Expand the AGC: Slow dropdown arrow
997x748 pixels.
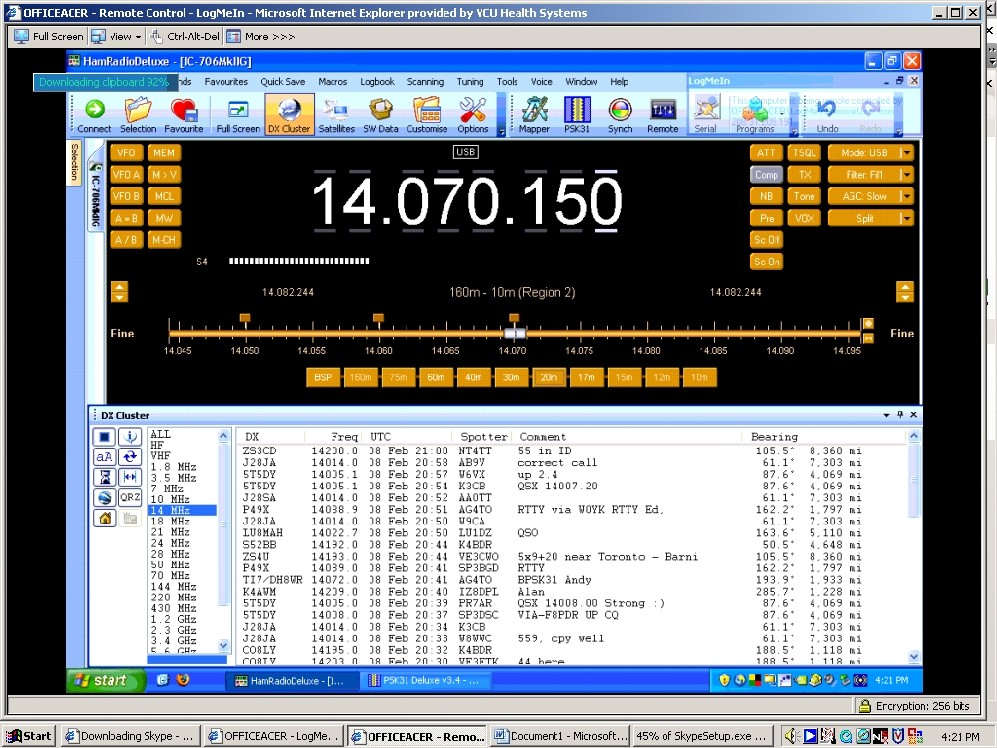907,197
